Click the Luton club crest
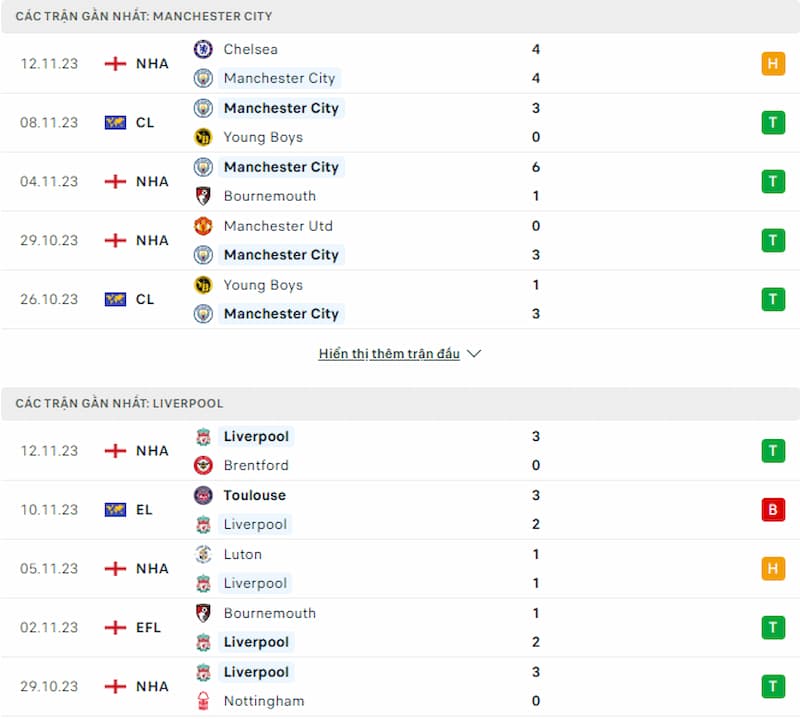 tap(203, 554)
